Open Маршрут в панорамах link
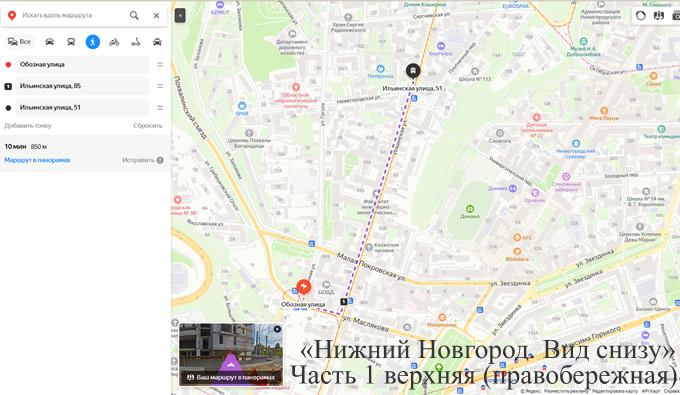This screenshot has height=395, width=680. tap(37, 160)
